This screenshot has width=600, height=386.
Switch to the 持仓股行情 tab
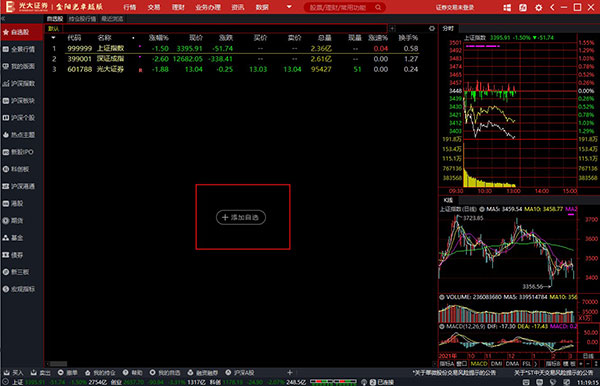tap(82, 19)
